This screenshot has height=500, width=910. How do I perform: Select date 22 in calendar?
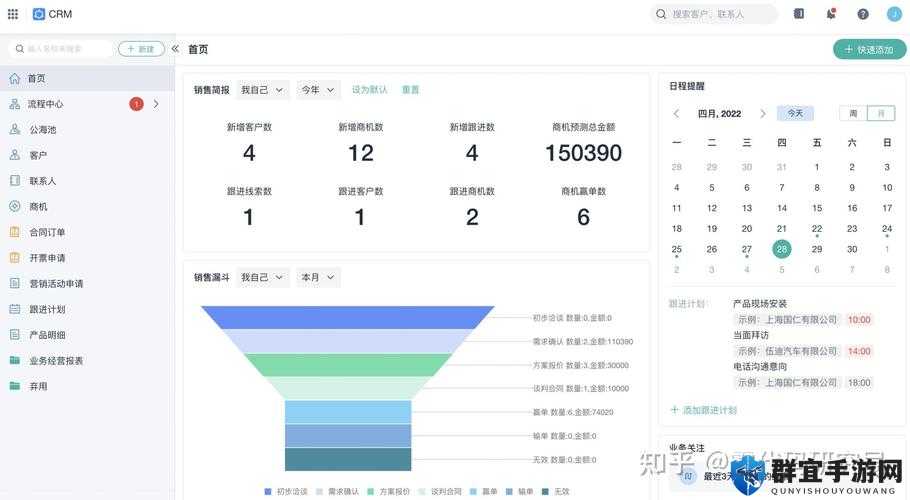pyautogui.click(x=817, y=229)
